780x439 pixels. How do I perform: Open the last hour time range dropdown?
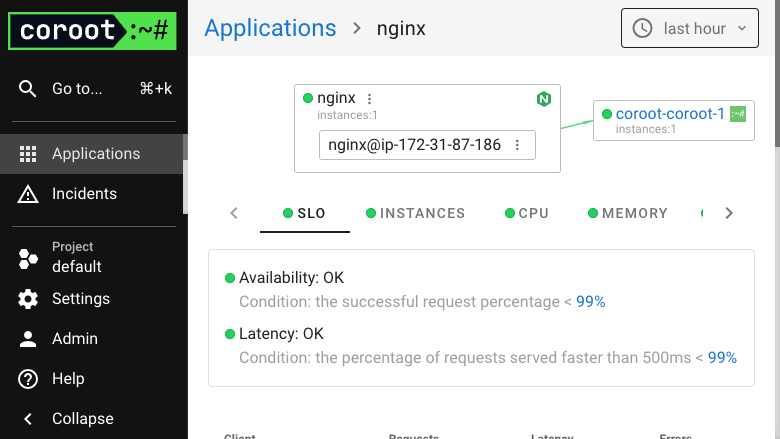coord(689,28)
